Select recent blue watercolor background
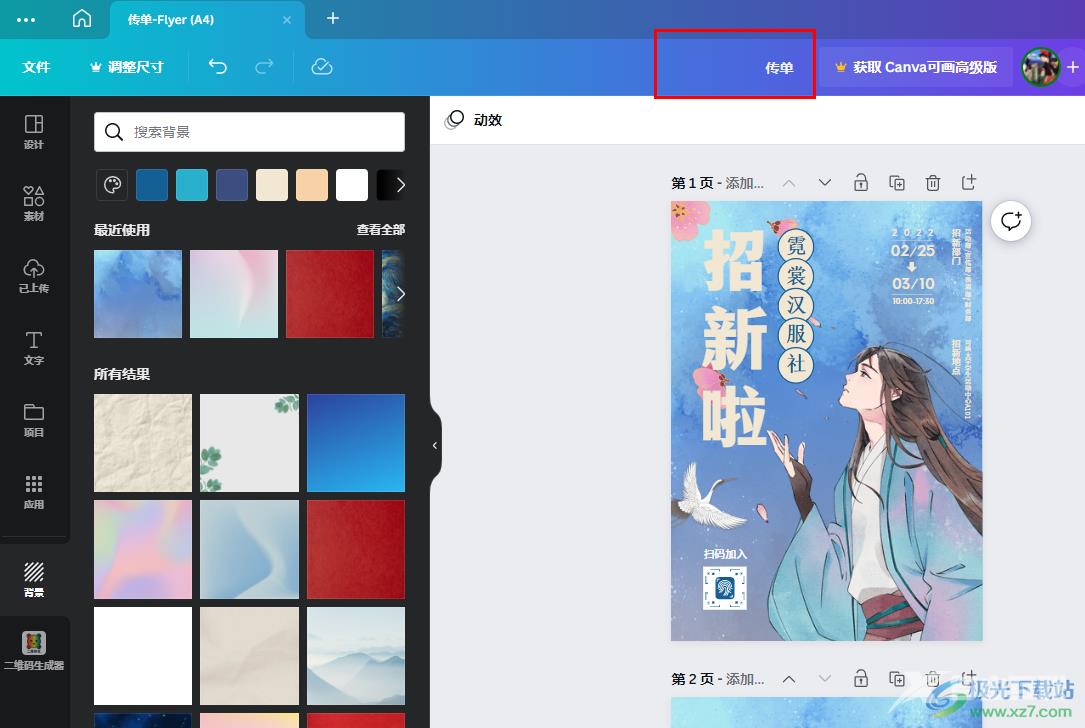The width and height of the screenshot is (1085, 728). click(x=138, y=294)
